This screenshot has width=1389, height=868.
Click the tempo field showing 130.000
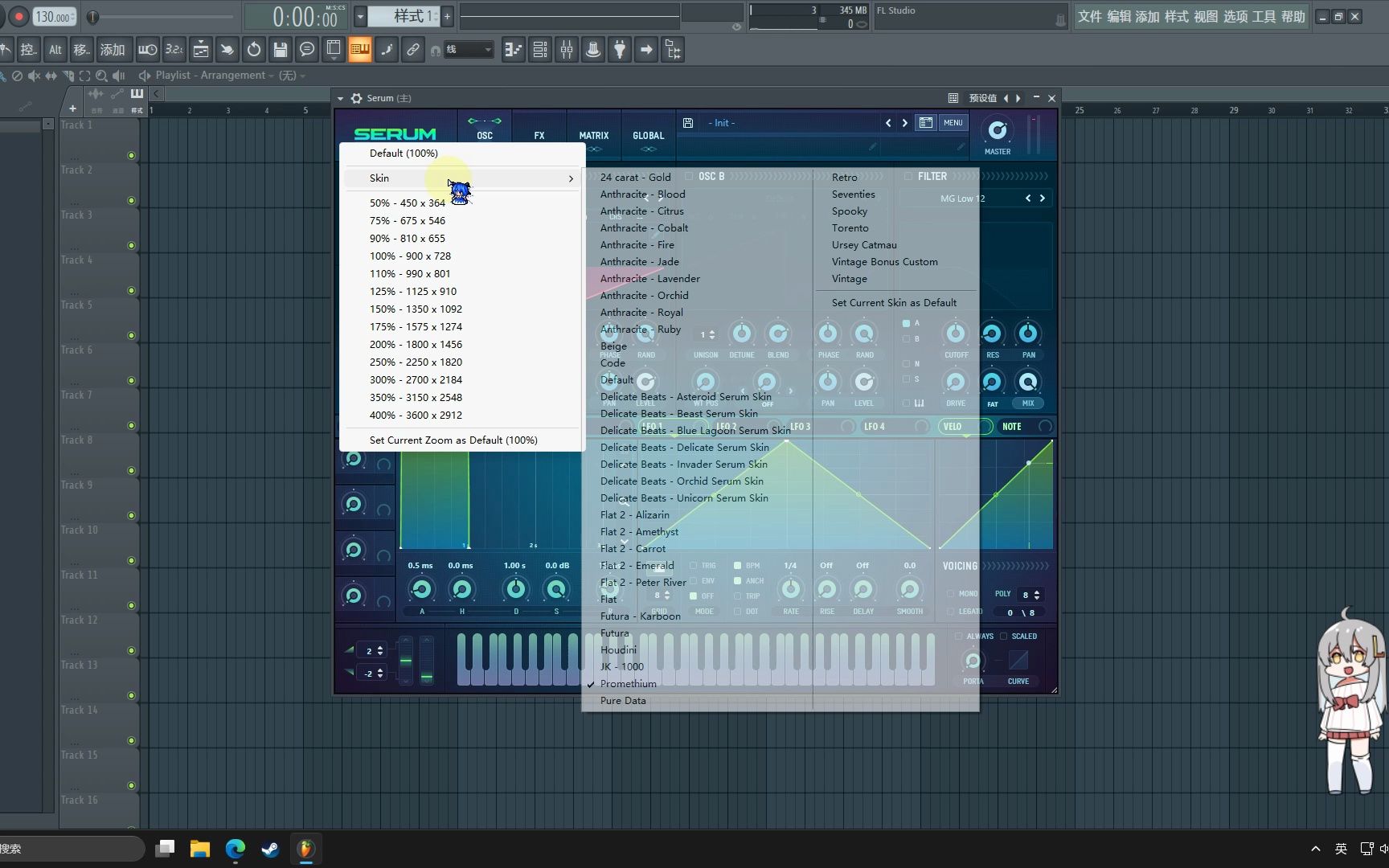click(55, 16)
